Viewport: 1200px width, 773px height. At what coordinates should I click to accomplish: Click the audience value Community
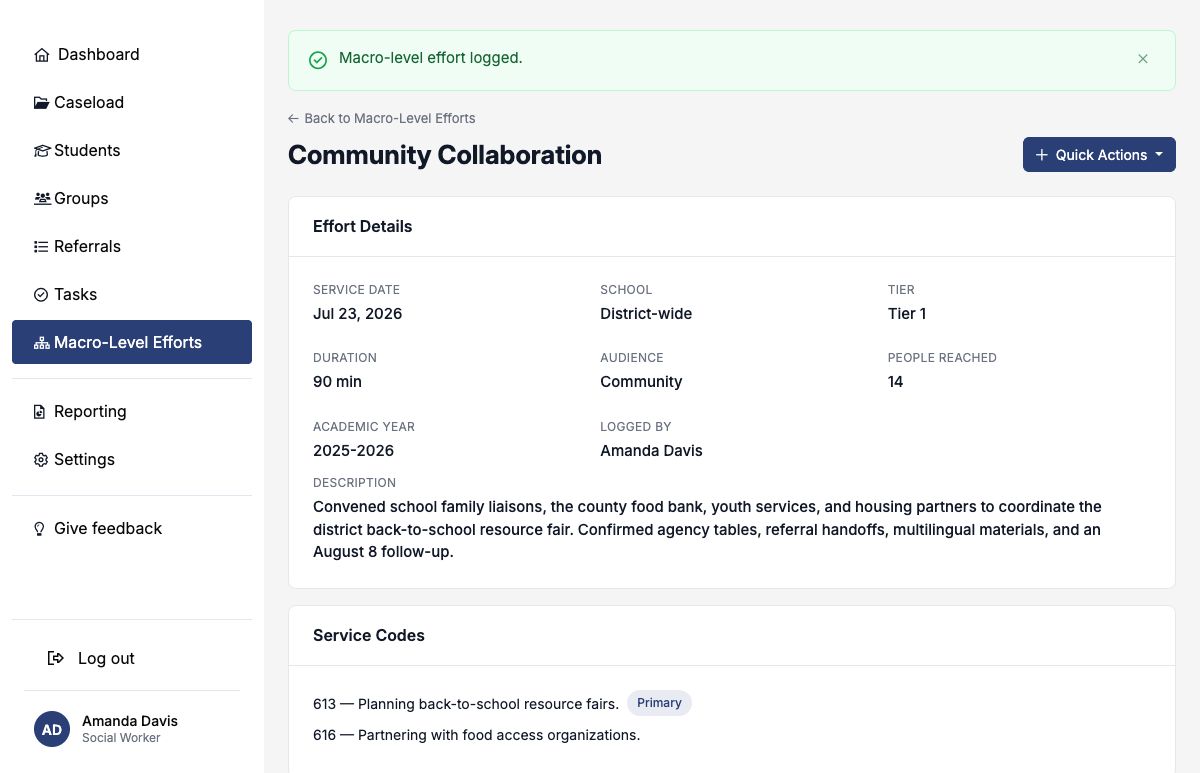pyautogui.click(x=641, y=382)
